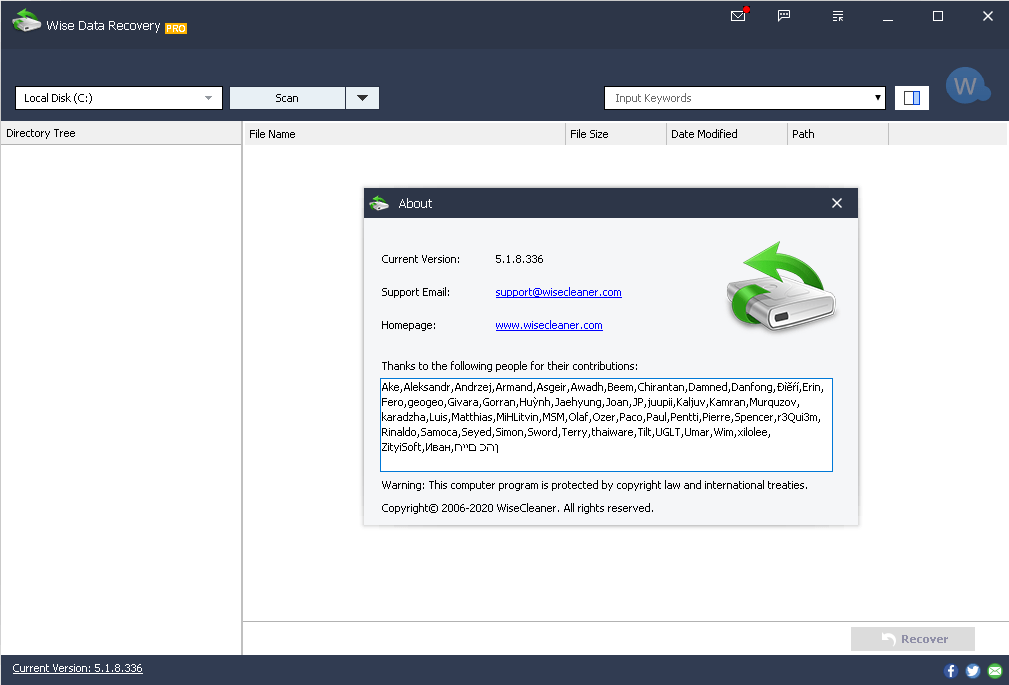1009x685 pixels.
Task: Click inside the contributors list text box
Action: 606,425
